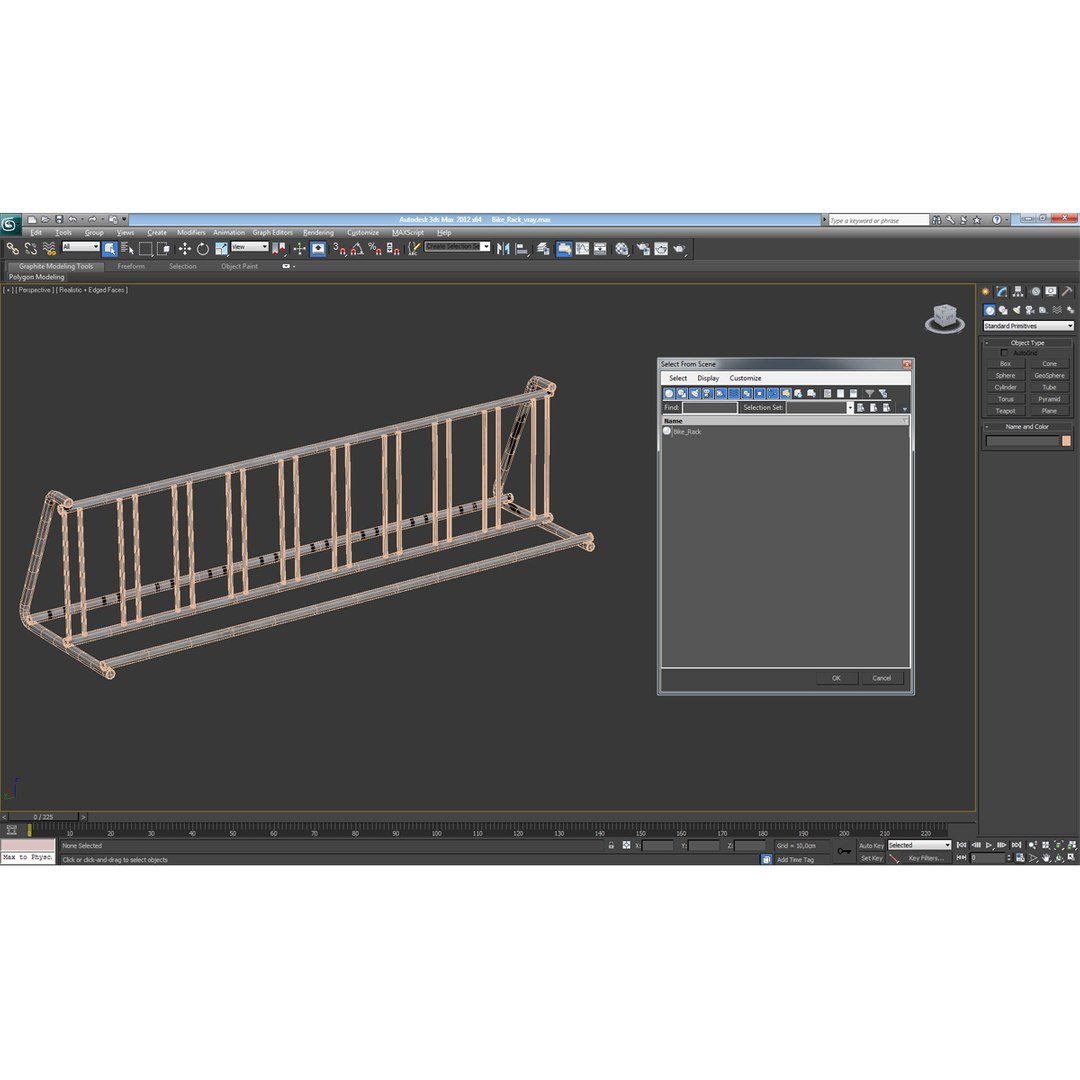Toggle Display Shapes filter in Select From Scene
1080x1080 pixels.
click(x=682, y=393)
